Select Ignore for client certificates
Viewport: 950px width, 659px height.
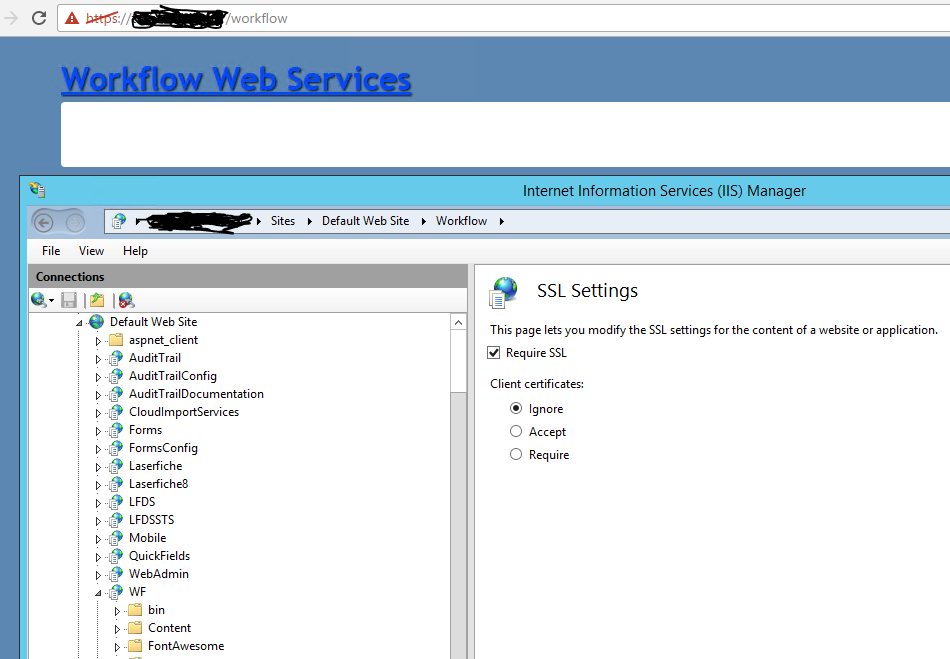[516, 408]
